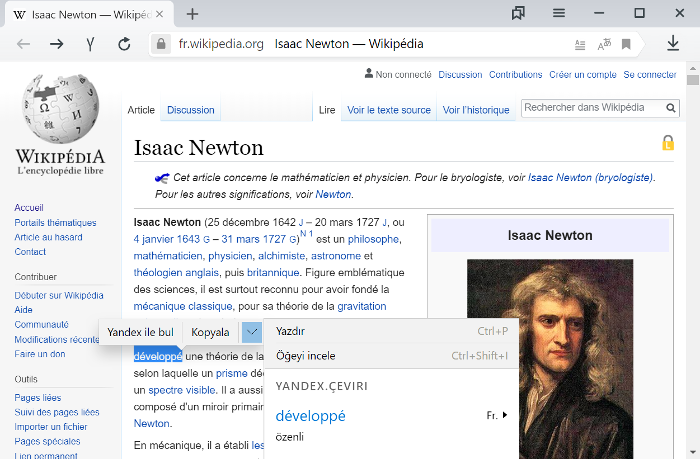This screenshot has height=459, width=700.
Task: Follow the astronome link
Action: click(x=336, y=256)
